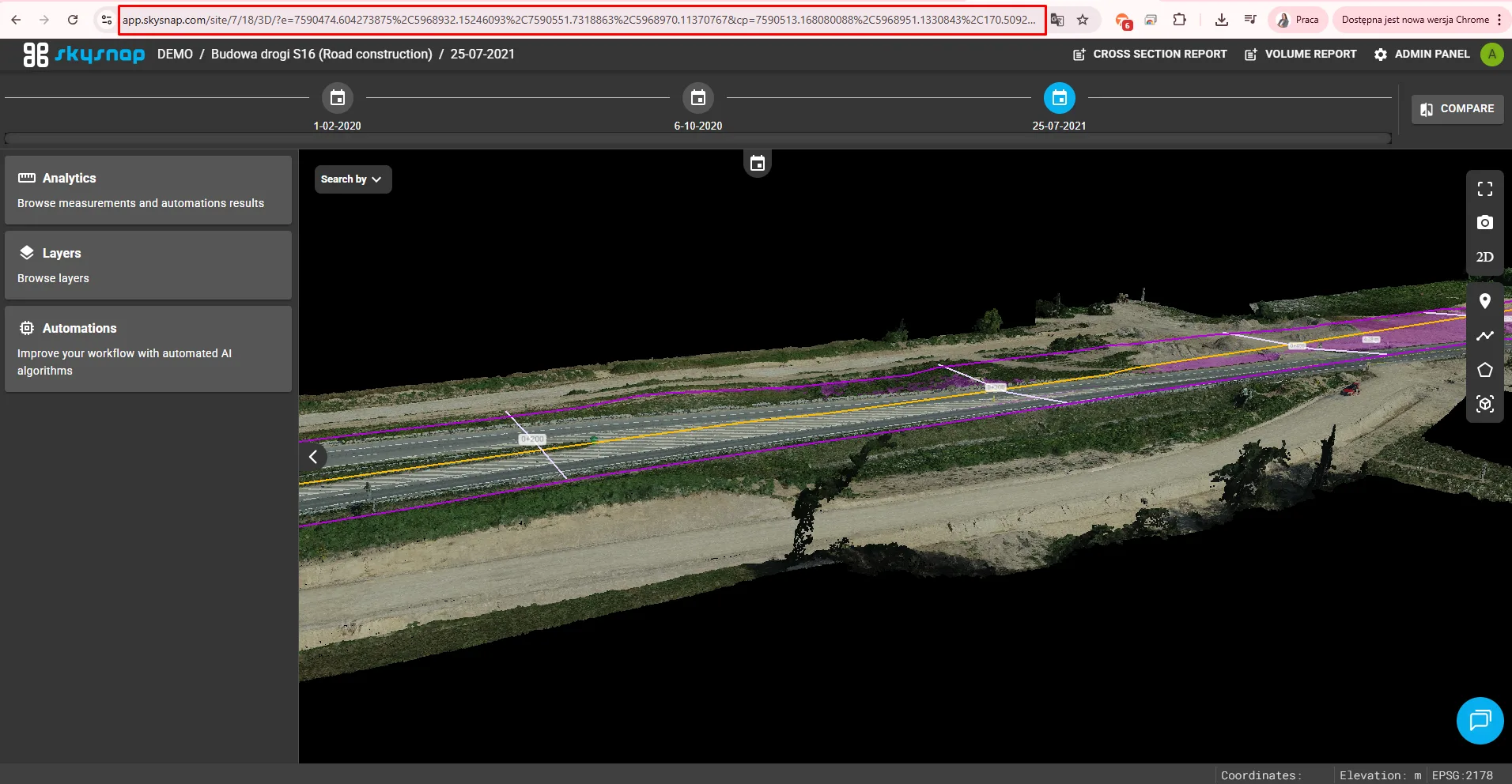1512x784 pixels.
Task: Bookmark this page with star icon
Action: (1083, 20)
